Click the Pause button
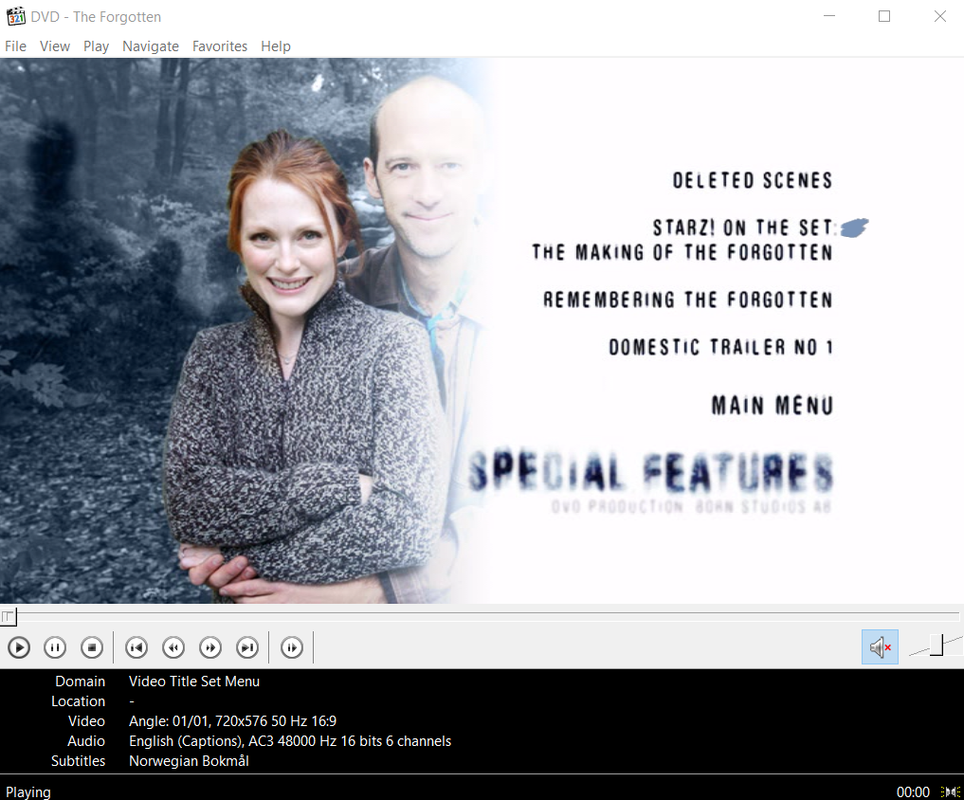 (x=55, y=648)
